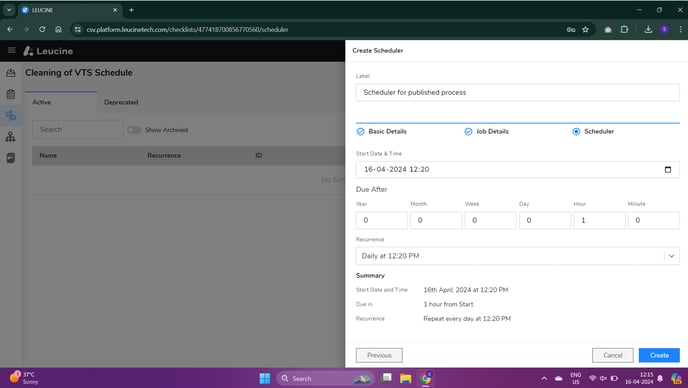Open File Explorer from the taskbar
The image size is (688, 388).
coord(406,378)
